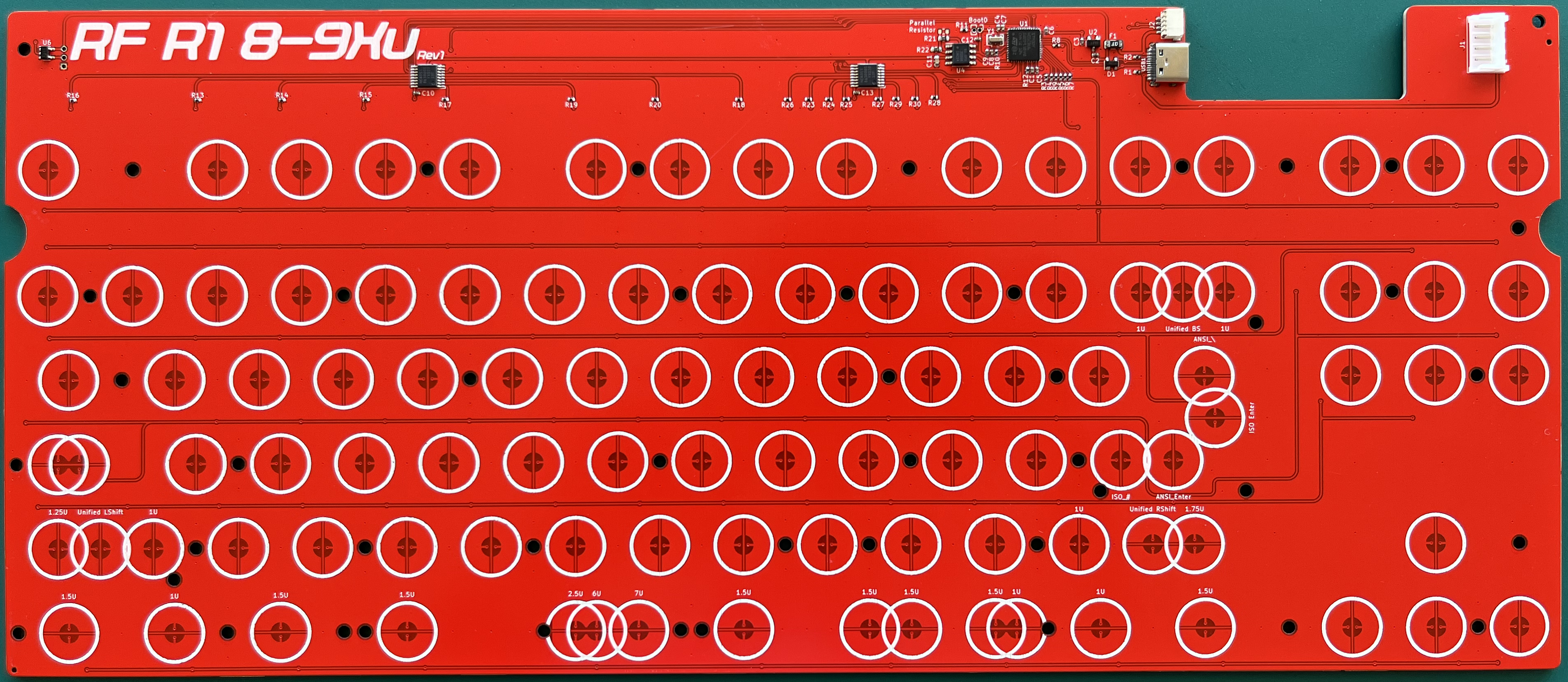1568x682 pixels.
Task: Click the "Unified BS" label
Action: 1183,329
